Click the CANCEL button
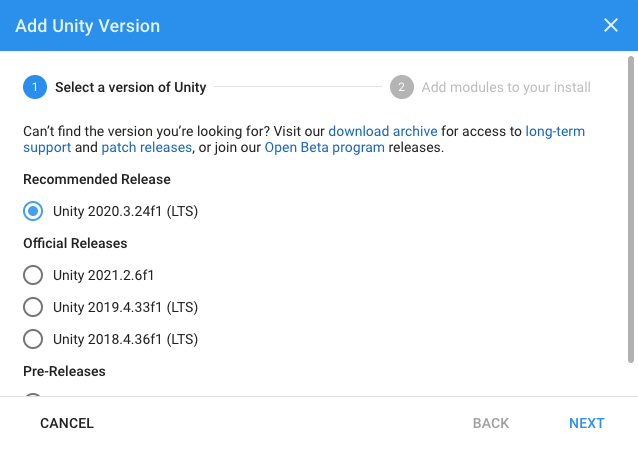638x457 pixels. (x=67, y=423)
